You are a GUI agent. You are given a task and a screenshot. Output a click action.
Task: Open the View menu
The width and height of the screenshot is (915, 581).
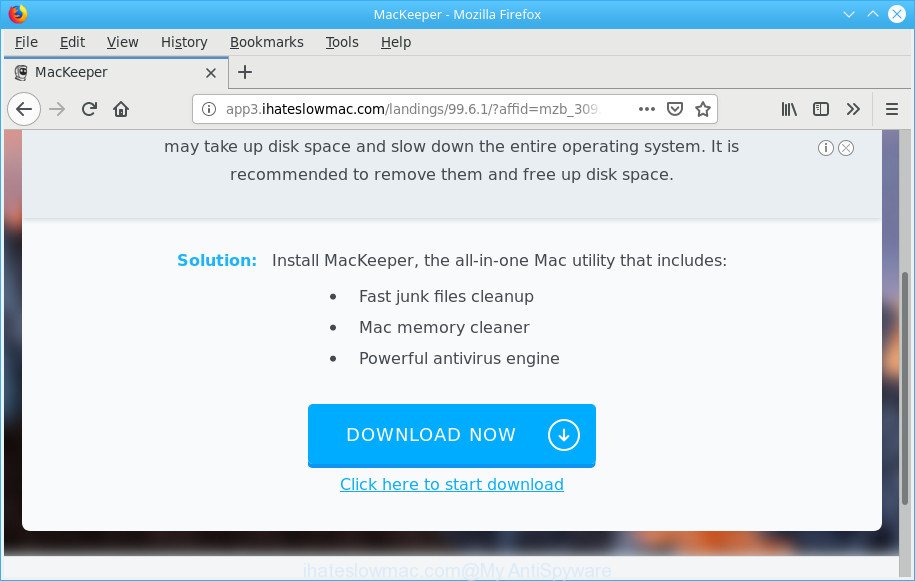tap(123, 42)
